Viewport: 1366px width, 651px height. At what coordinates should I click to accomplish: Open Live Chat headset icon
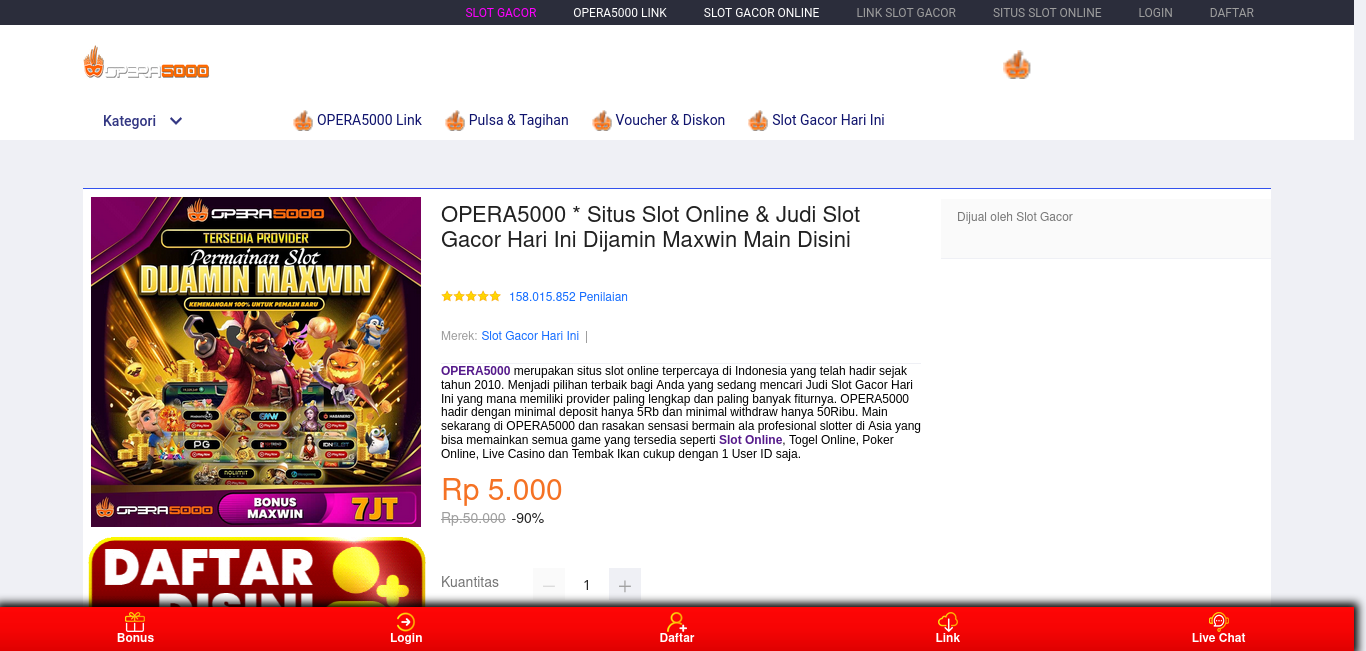coord(1218,621)
